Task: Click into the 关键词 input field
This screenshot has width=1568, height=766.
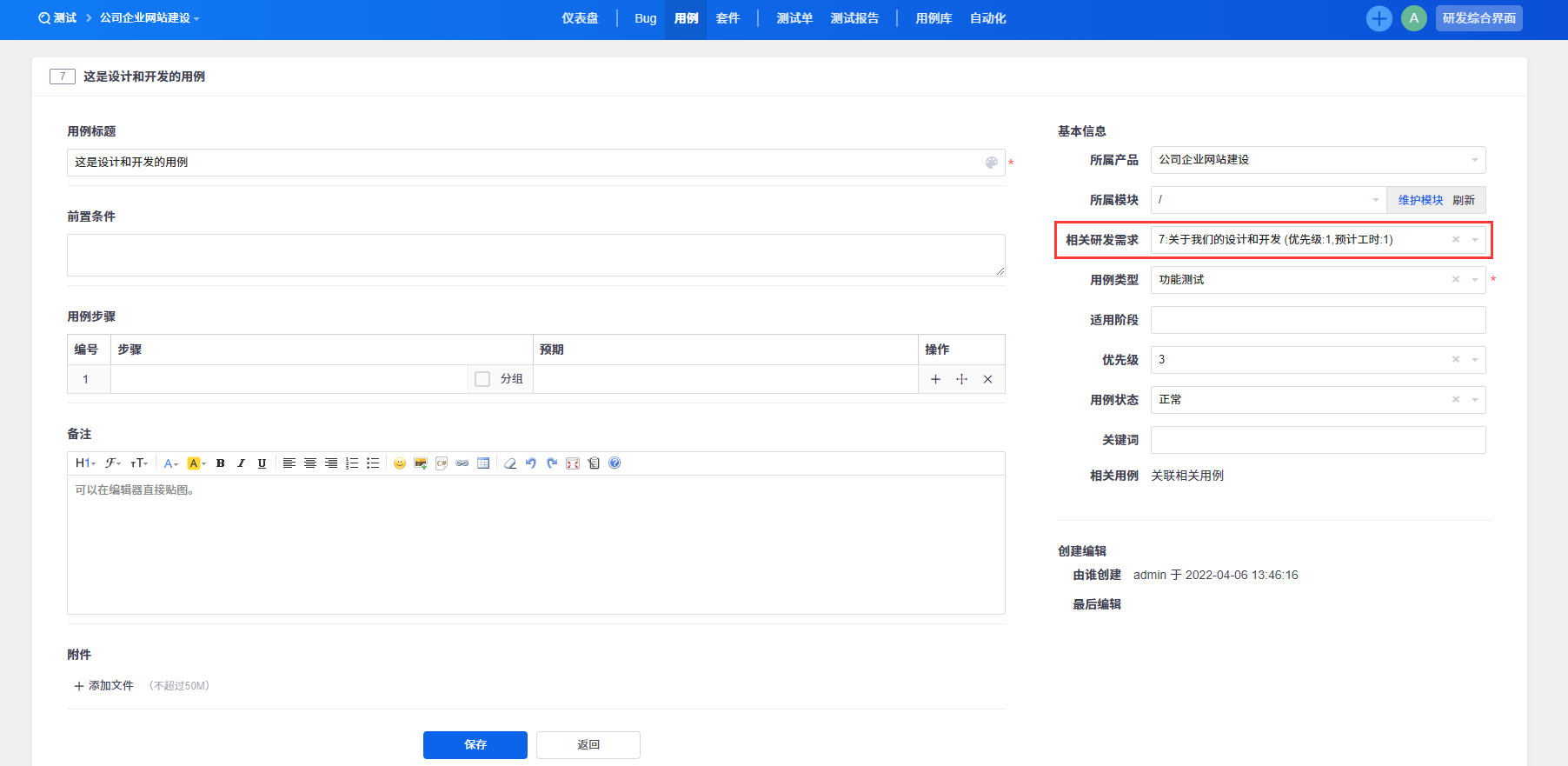Action: tap(1318, 440)
